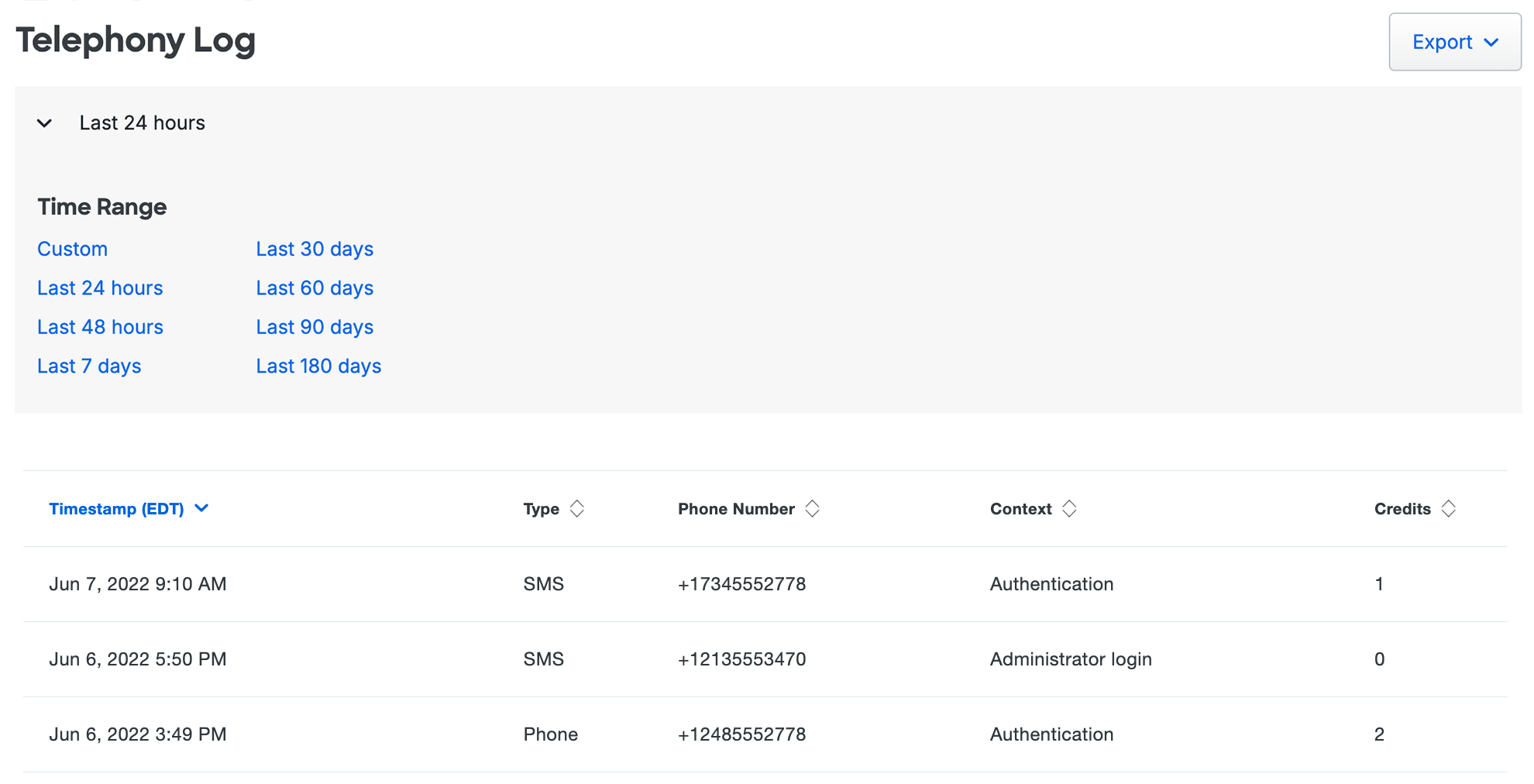1534x784 pixels.
Task: Select the Custom time range
Action: pyautogui.click(x=72, y=249)
